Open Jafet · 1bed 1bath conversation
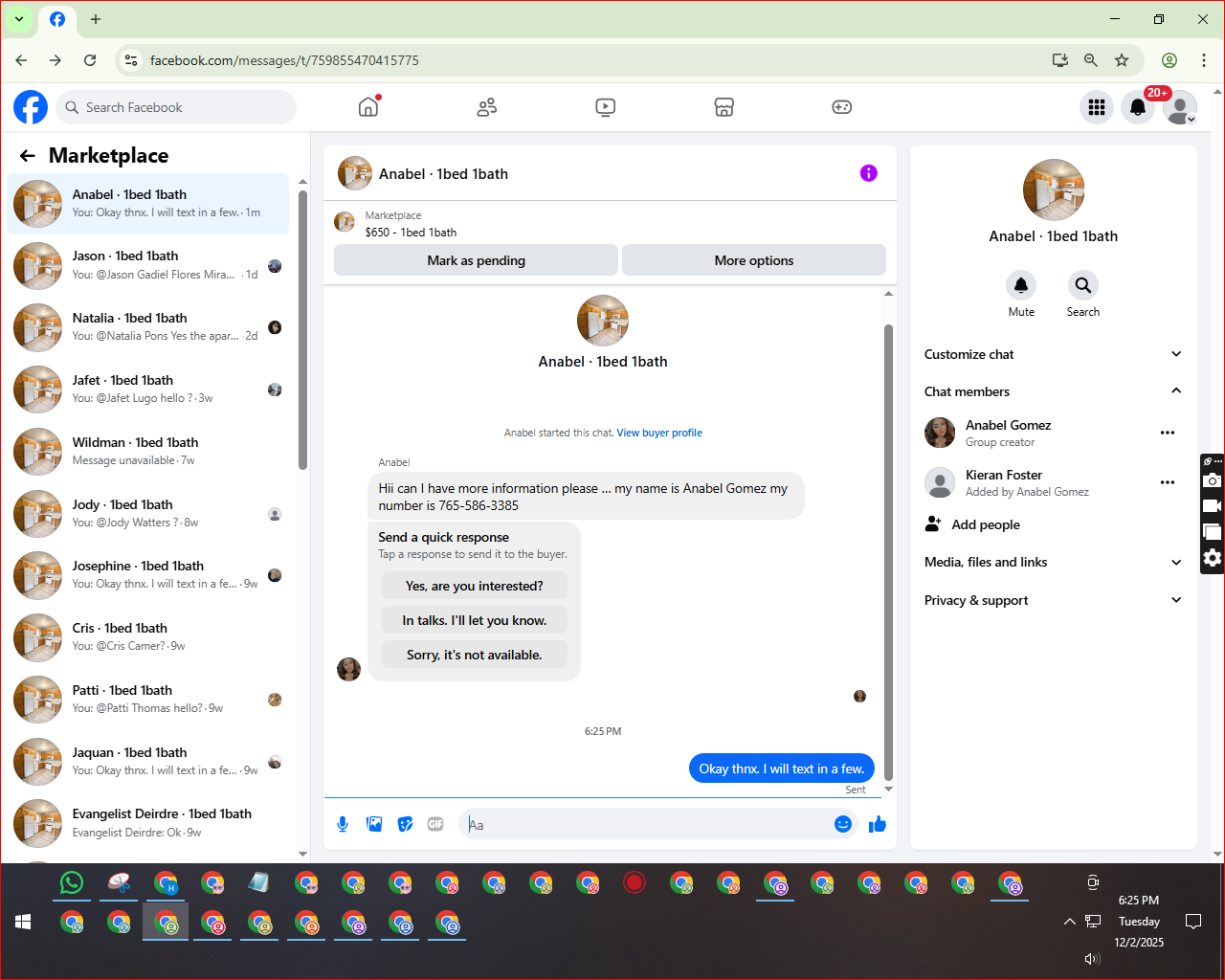 (x=148, y=390)
